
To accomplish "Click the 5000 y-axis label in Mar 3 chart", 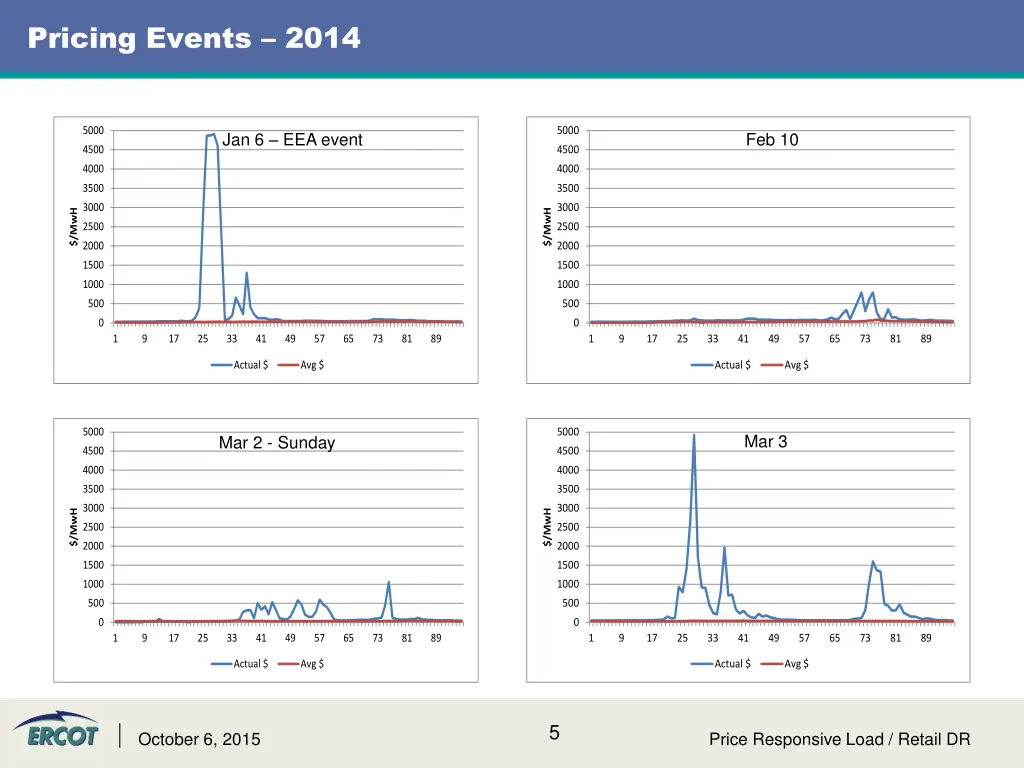I will [569, 432].
